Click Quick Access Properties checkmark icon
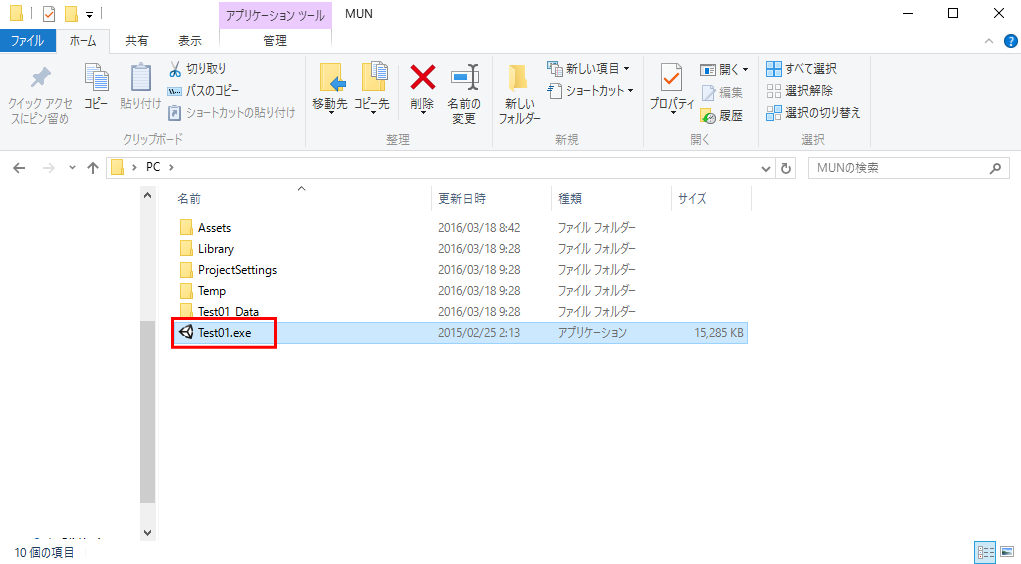Image resolution: width=1021 pixels, height=564 pixels. 49,14
